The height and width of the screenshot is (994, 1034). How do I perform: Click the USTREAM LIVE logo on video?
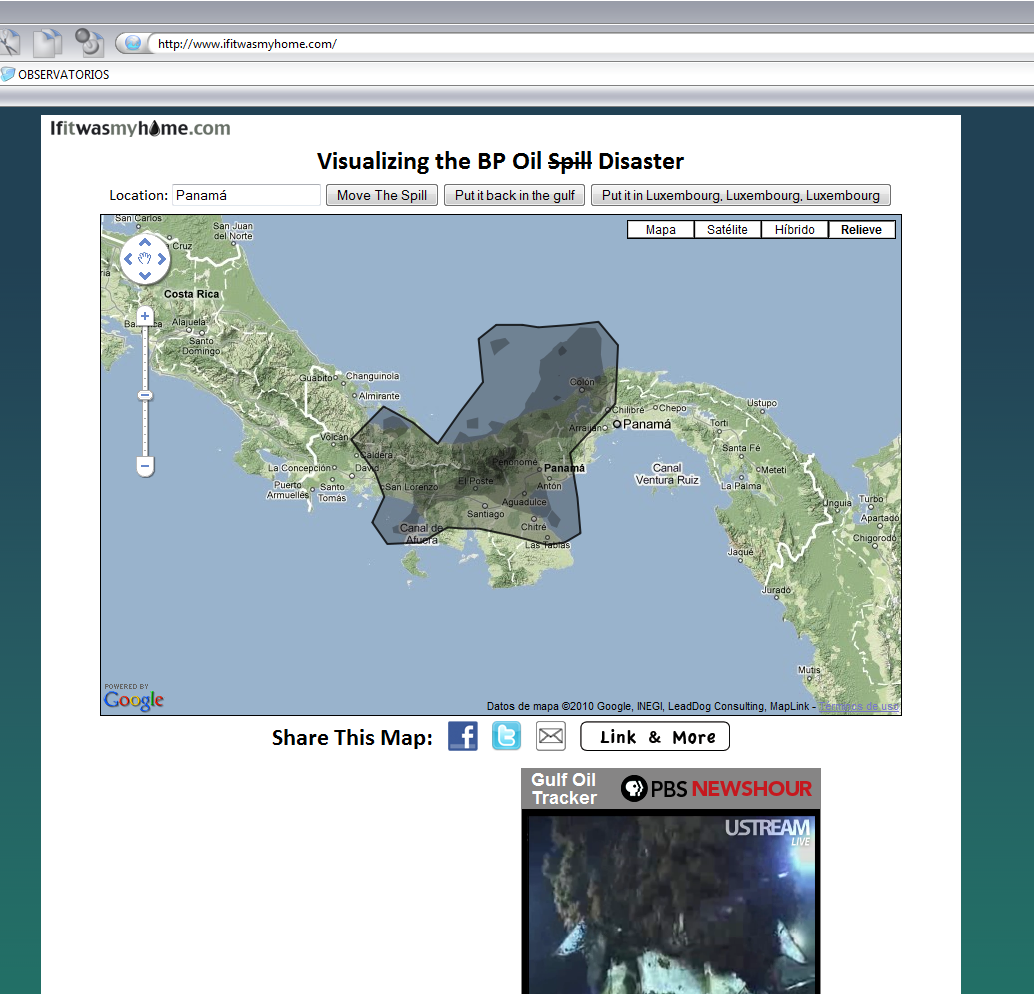coord(768,831)
